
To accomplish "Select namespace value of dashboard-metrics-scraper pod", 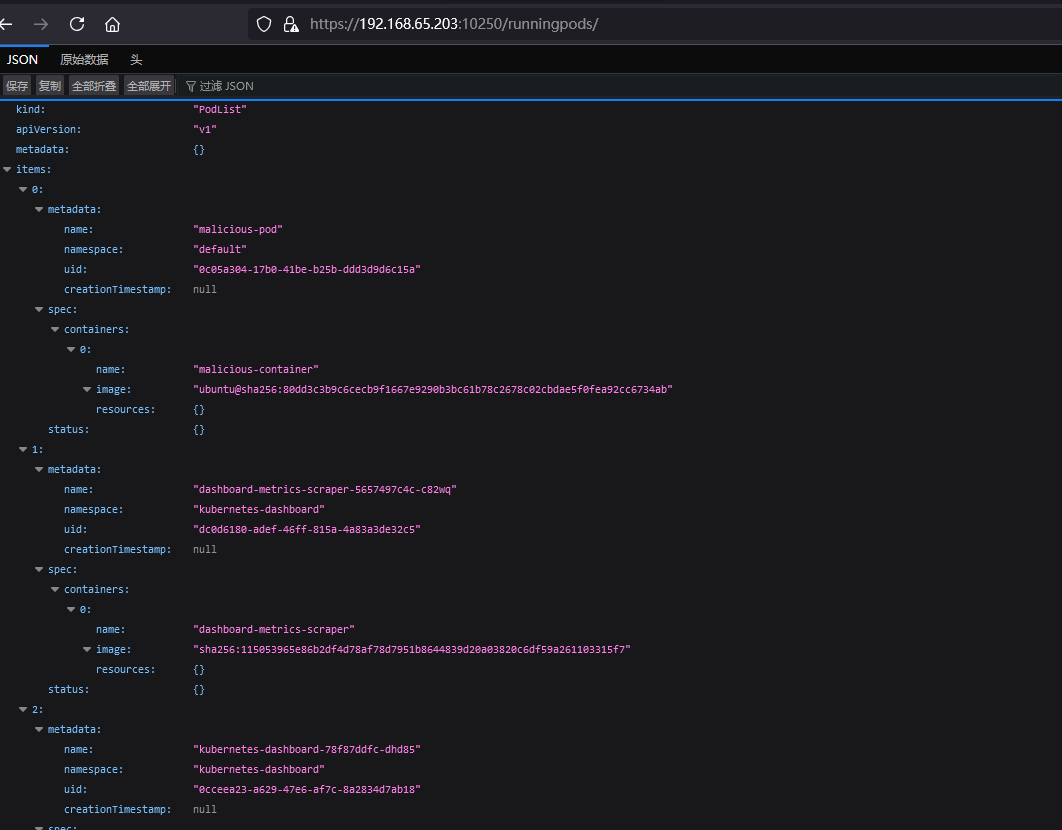I will (x=259, y=510).
